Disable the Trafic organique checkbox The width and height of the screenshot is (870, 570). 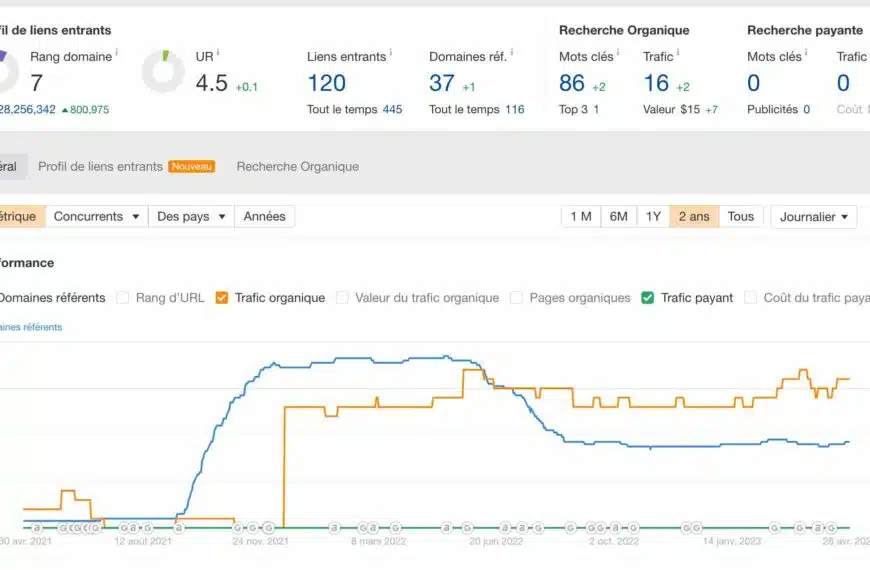click(222, 298)
